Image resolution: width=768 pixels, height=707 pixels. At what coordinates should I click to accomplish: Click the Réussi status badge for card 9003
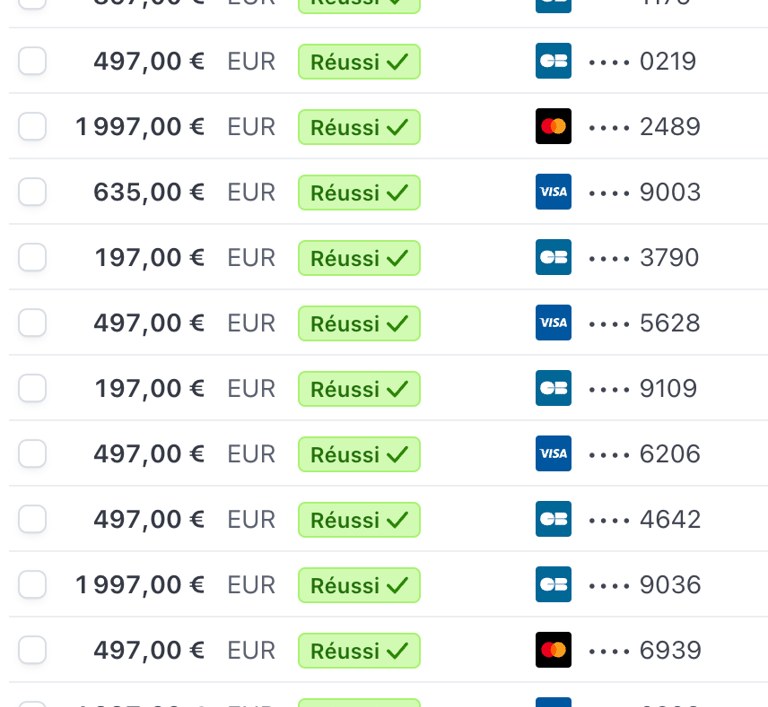pyautogui.click(x=359, y=193)
